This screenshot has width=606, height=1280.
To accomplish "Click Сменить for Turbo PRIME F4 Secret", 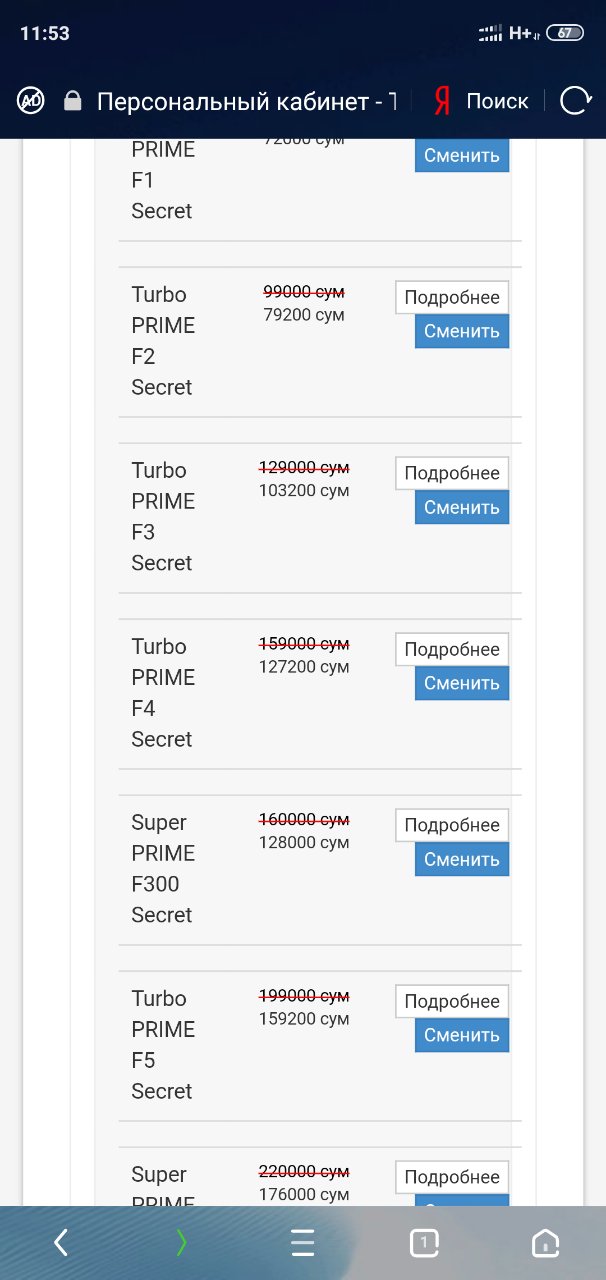I will pos(462,683).
